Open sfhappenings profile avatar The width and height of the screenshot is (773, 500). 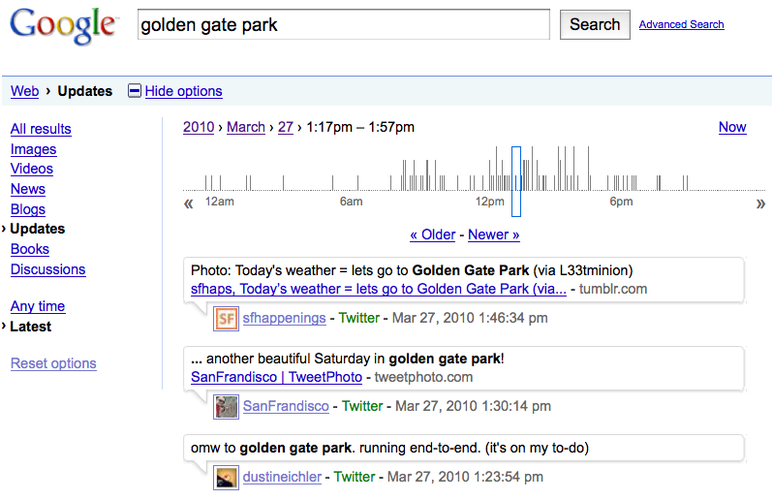click(x=226, y=319)
